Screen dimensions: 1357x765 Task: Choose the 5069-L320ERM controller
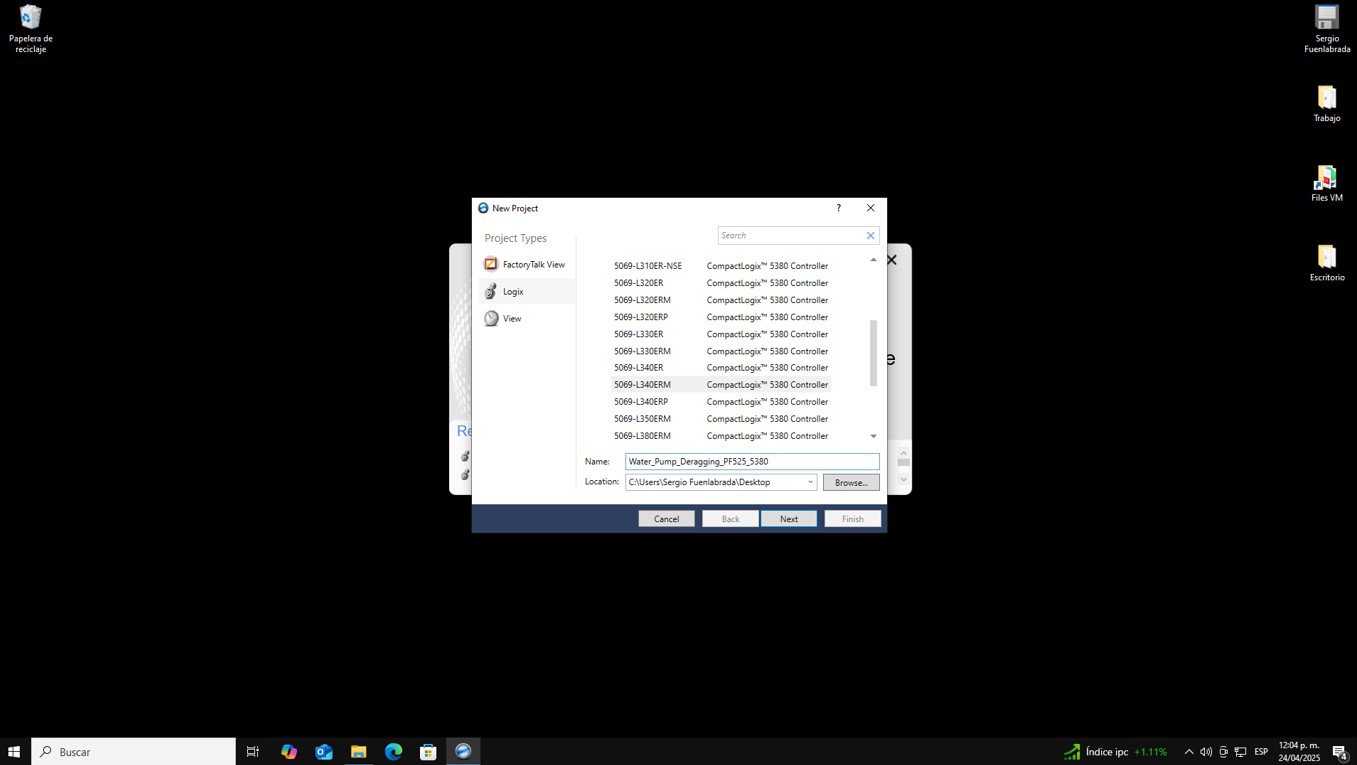click(721, 300)
